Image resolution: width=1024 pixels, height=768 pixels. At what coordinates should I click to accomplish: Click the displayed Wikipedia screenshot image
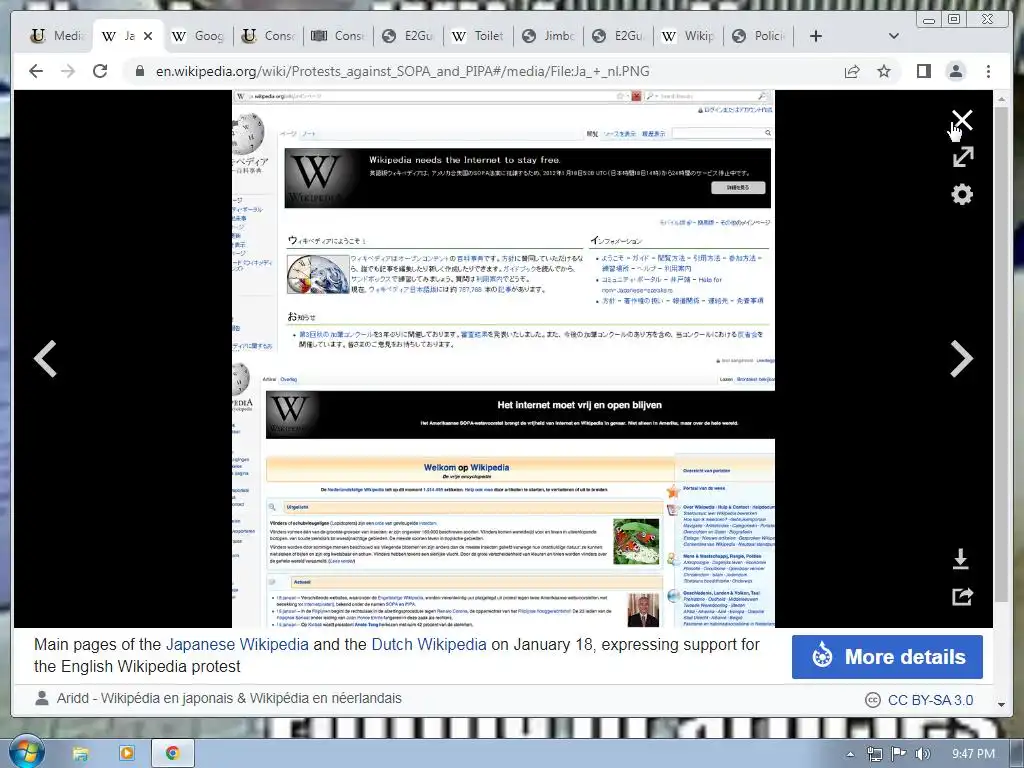(x=504, y=359)
